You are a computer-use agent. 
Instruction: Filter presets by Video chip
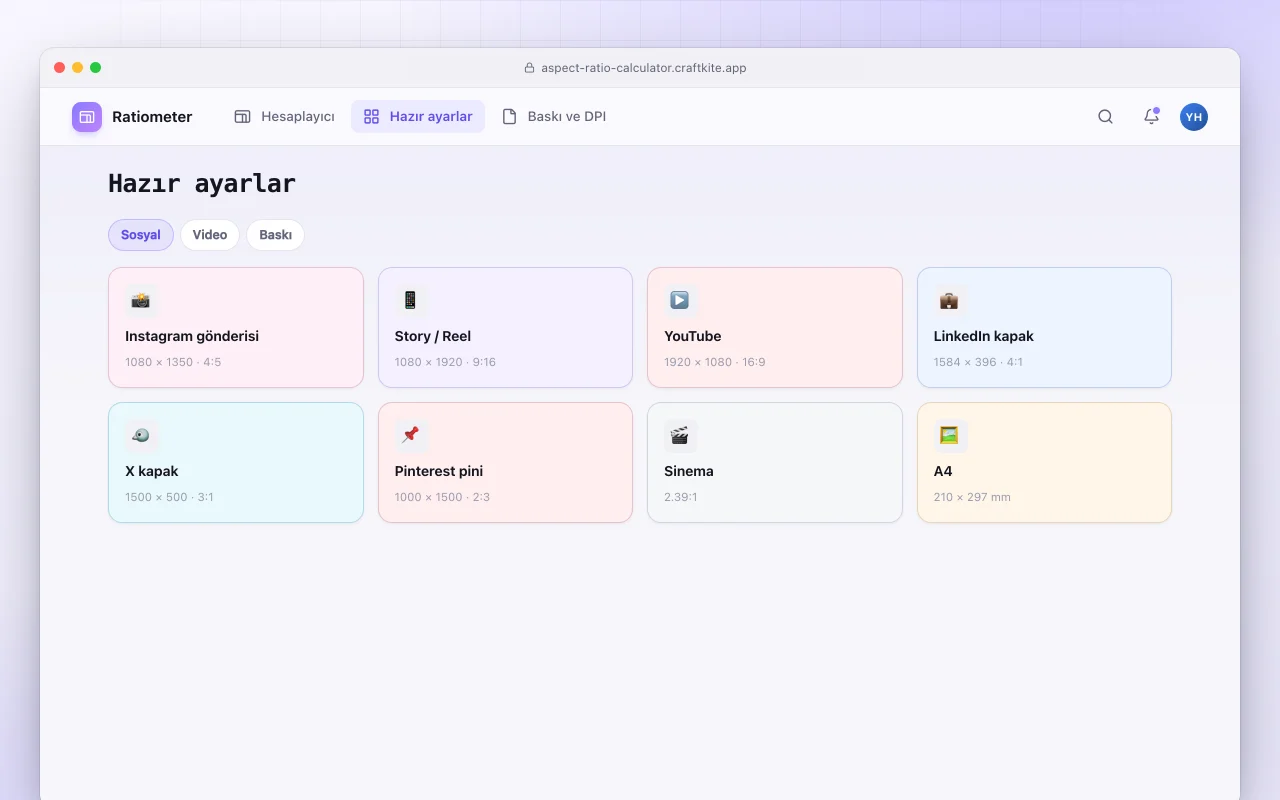(x=210, y=235)
